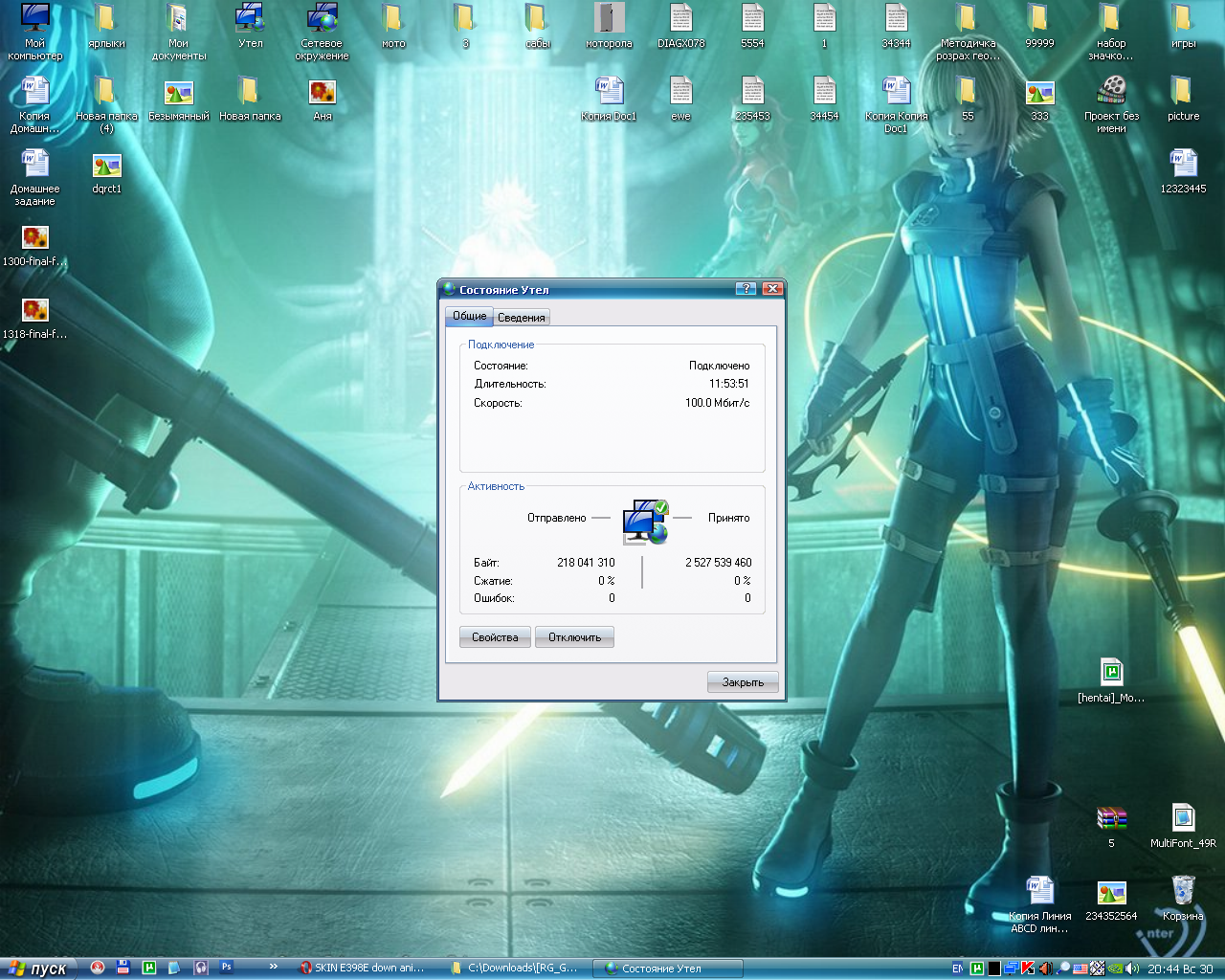Click Состояние Утел taskbar button
The height and width of the screenshot is (980, 1225).
tap(668, 969)
